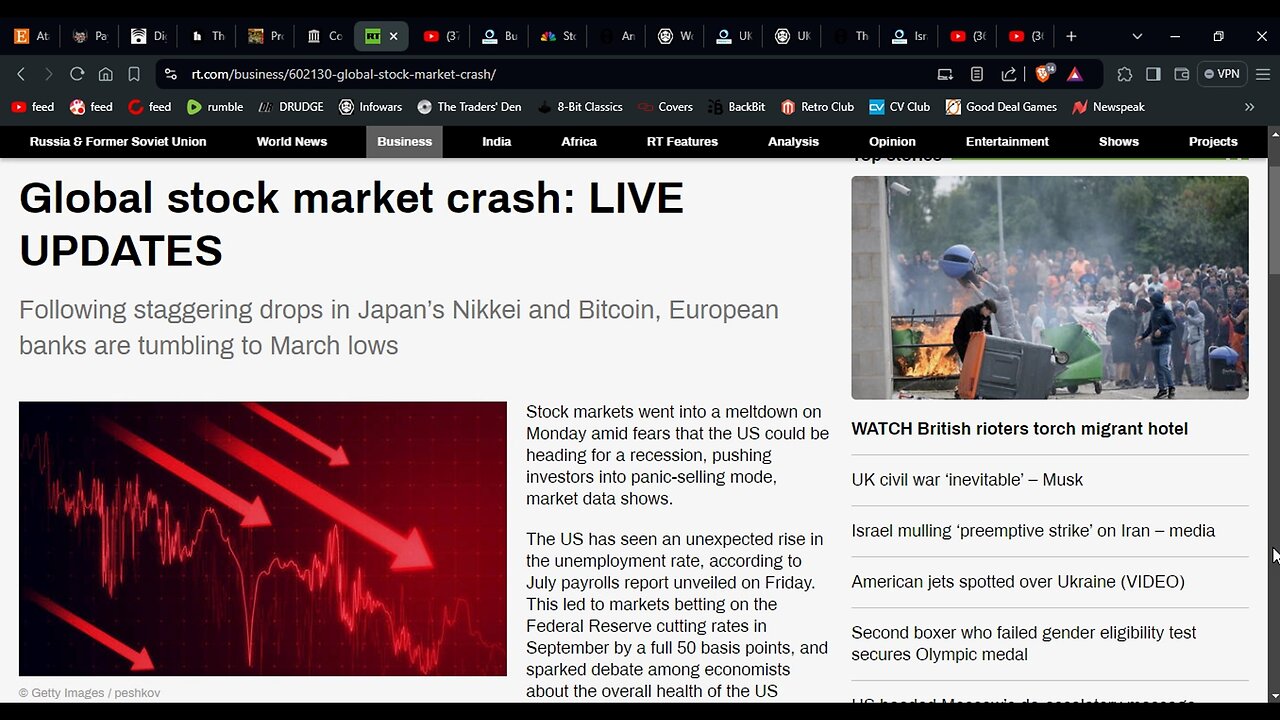This screenshot has height=720, width=1280.
Task: Open the browser home page
Action: point(105,74)
